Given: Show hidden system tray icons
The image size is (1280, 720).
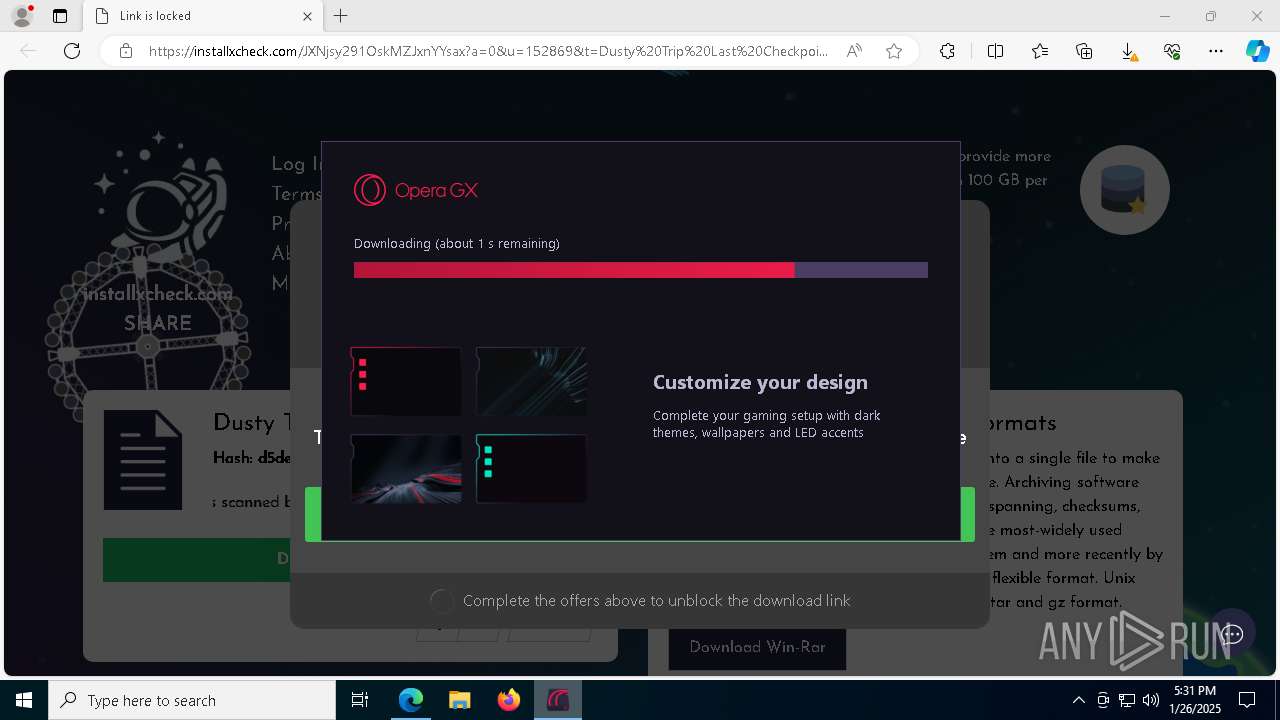Looking at the screenshot, I should 1079,700.
